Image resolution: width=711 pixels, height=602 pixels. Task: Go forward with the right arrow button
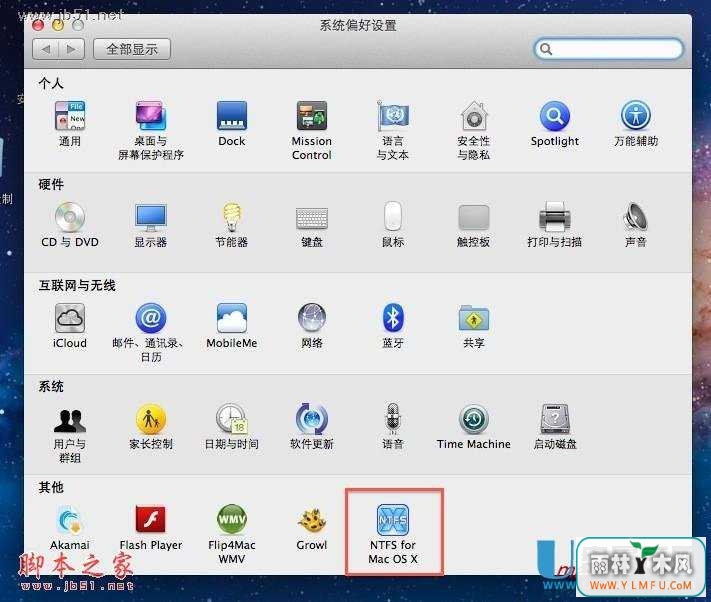pos(72,49)
